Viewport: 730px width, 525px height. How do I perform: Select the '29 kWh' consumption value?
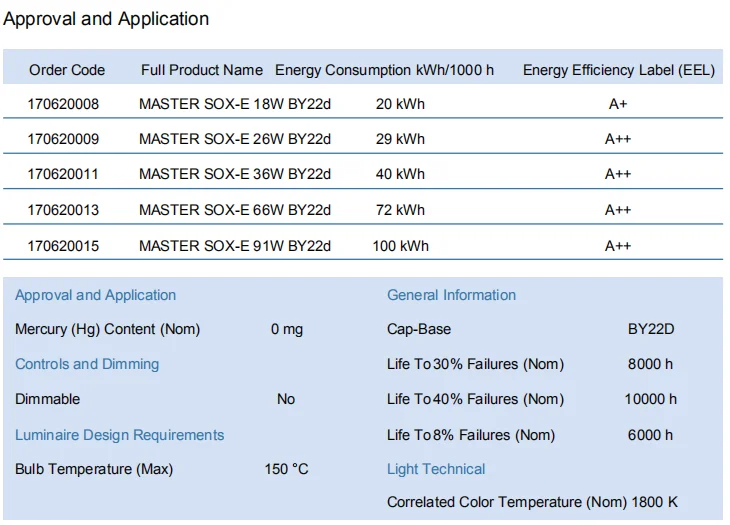[400, 139]
